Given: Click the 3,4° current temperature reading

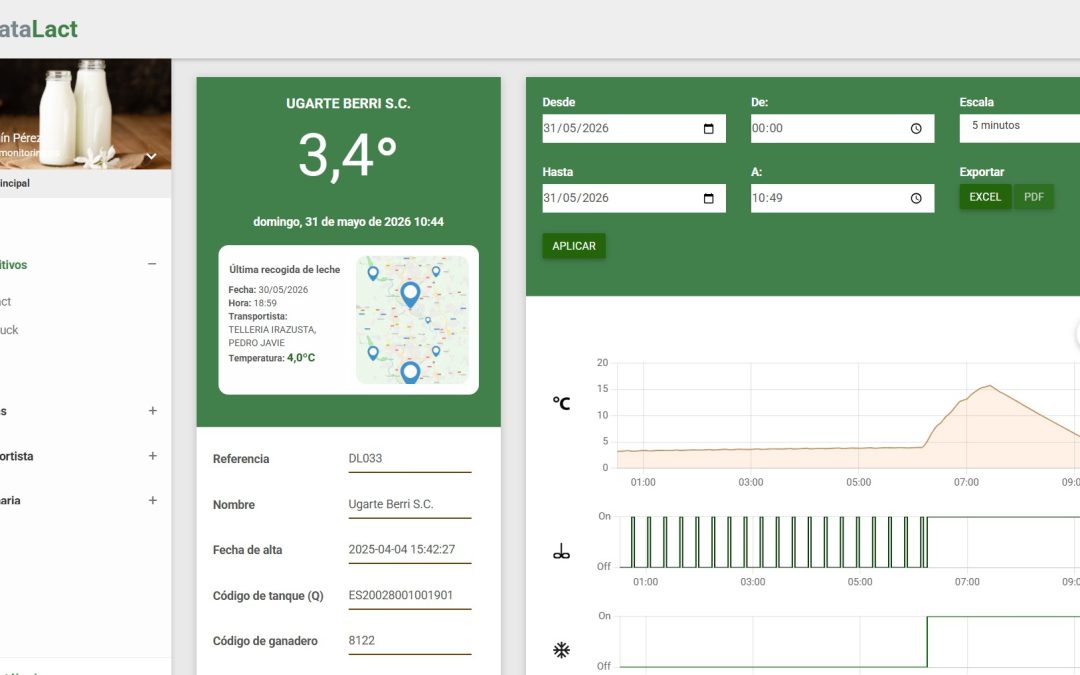Looking at the screenshot, I should click(x=348, y=156).
